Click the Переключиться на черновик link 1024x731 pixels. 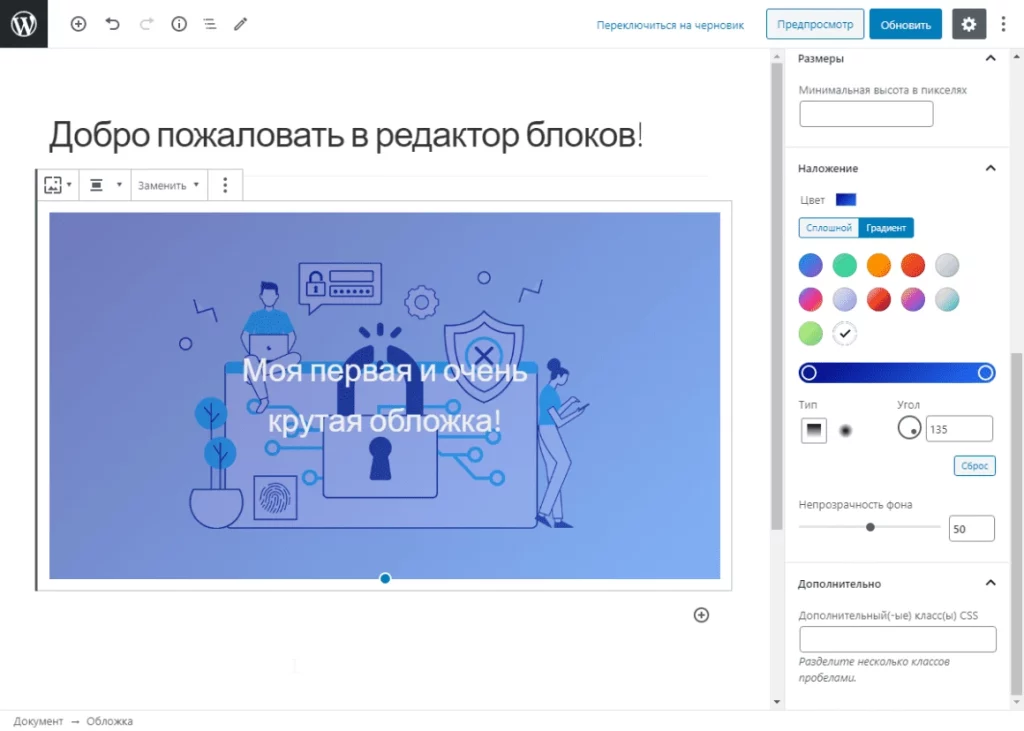pos(670,24)
